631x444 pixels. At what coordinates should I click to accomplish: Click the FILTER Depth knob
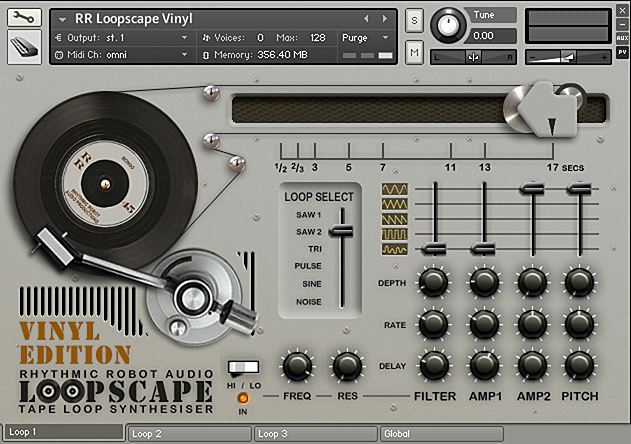434,283
